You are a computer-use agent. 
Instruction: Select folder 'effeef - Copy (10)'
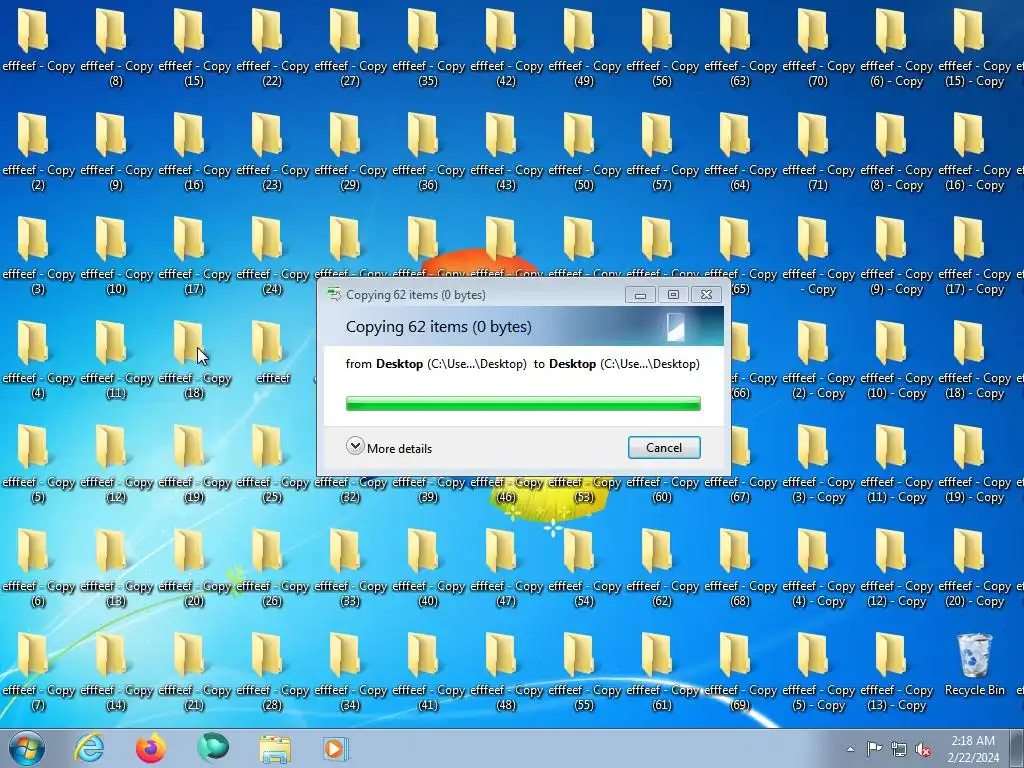[x=116, y=255]
